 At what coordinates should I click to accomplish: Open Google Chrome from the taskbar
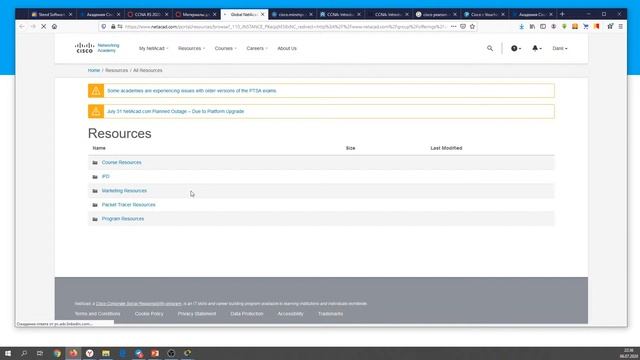coord(57,353)
